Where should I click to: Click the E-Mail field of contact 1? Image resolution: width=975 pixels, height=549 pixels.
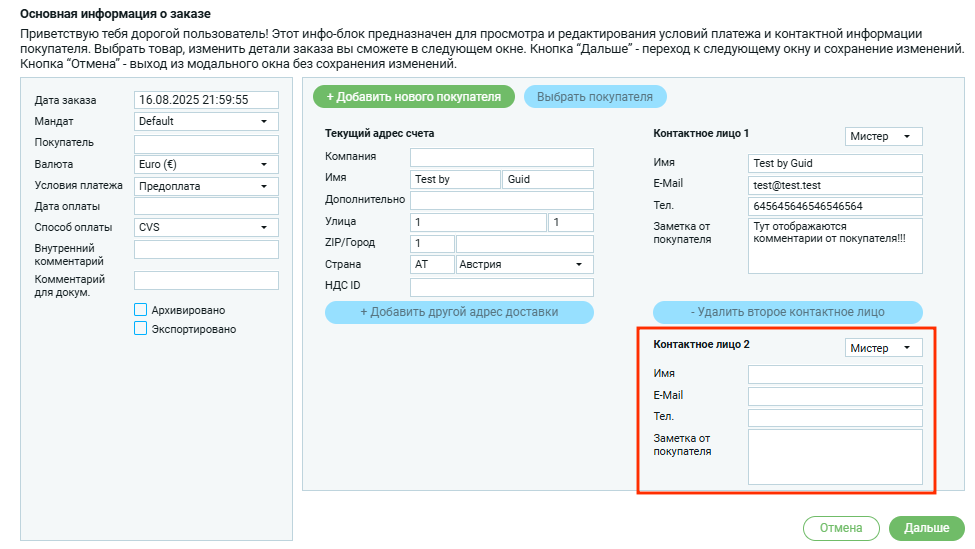click(835, 185)
